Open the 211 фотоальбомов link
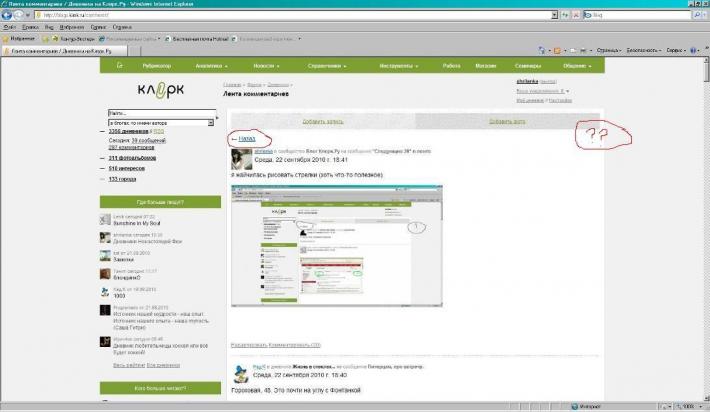 click(132, 158)
